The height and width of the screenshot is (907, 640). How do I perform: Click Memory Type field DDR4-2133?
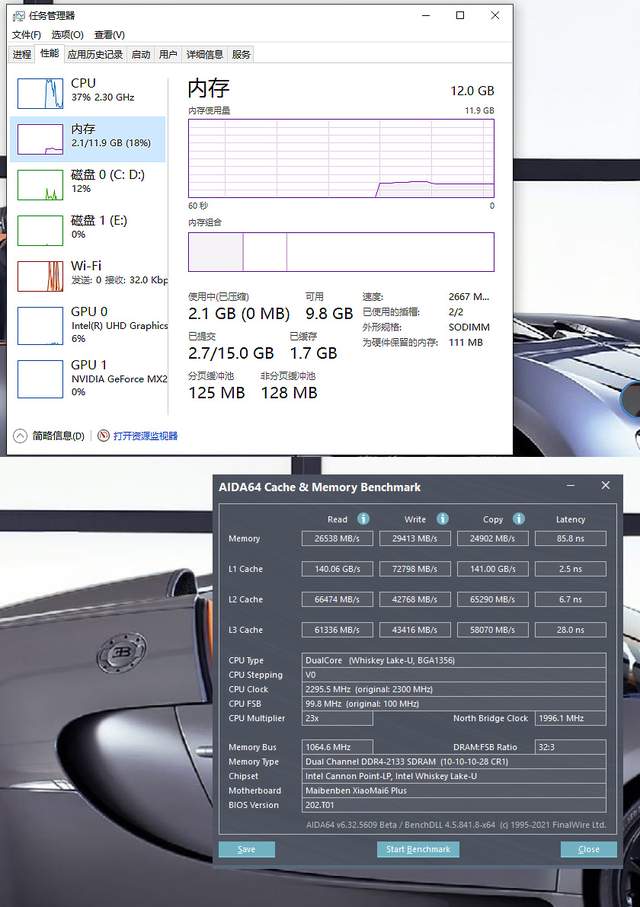click(x=454, y=762)
